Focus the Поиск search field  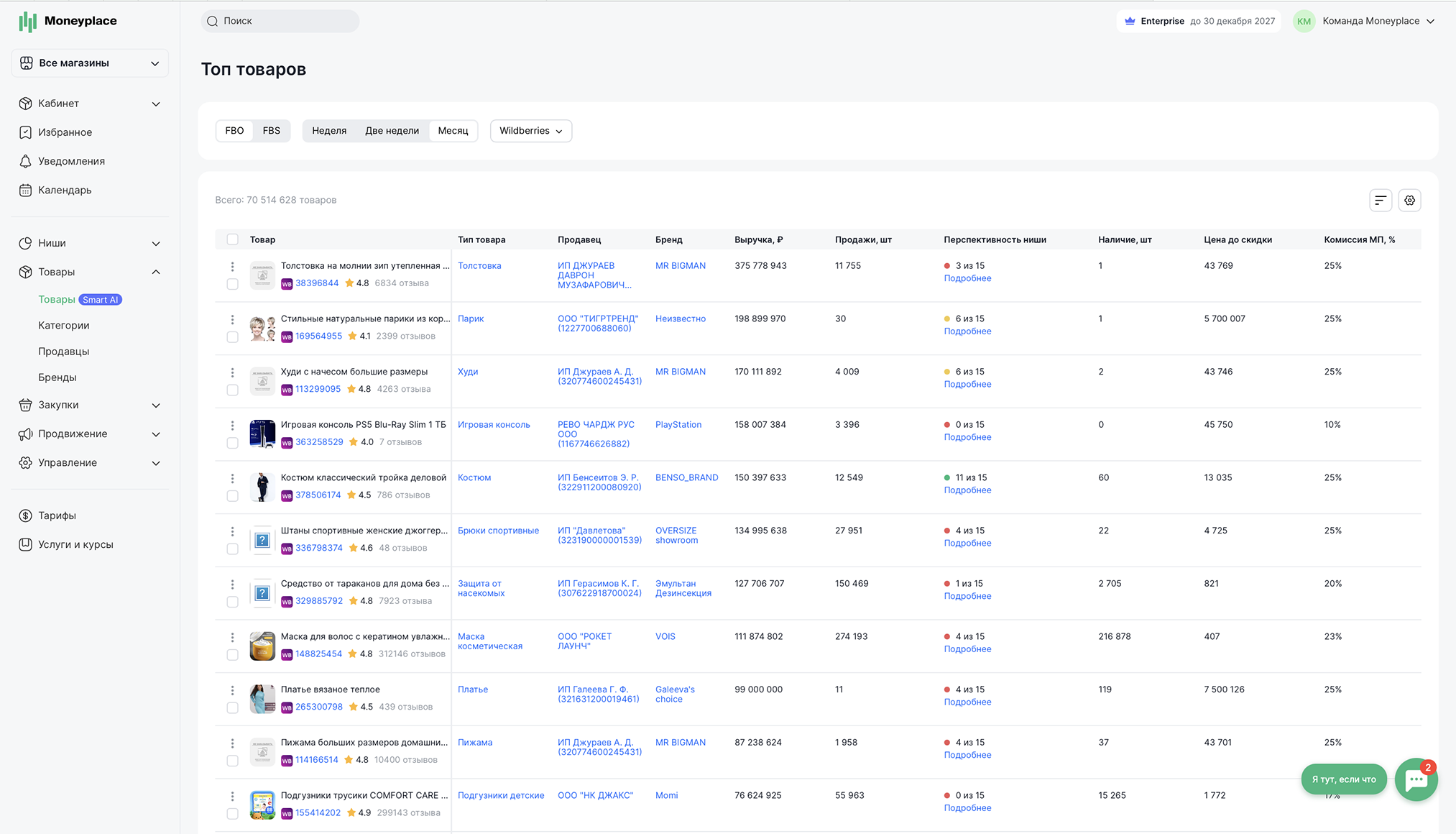point(280,21)
